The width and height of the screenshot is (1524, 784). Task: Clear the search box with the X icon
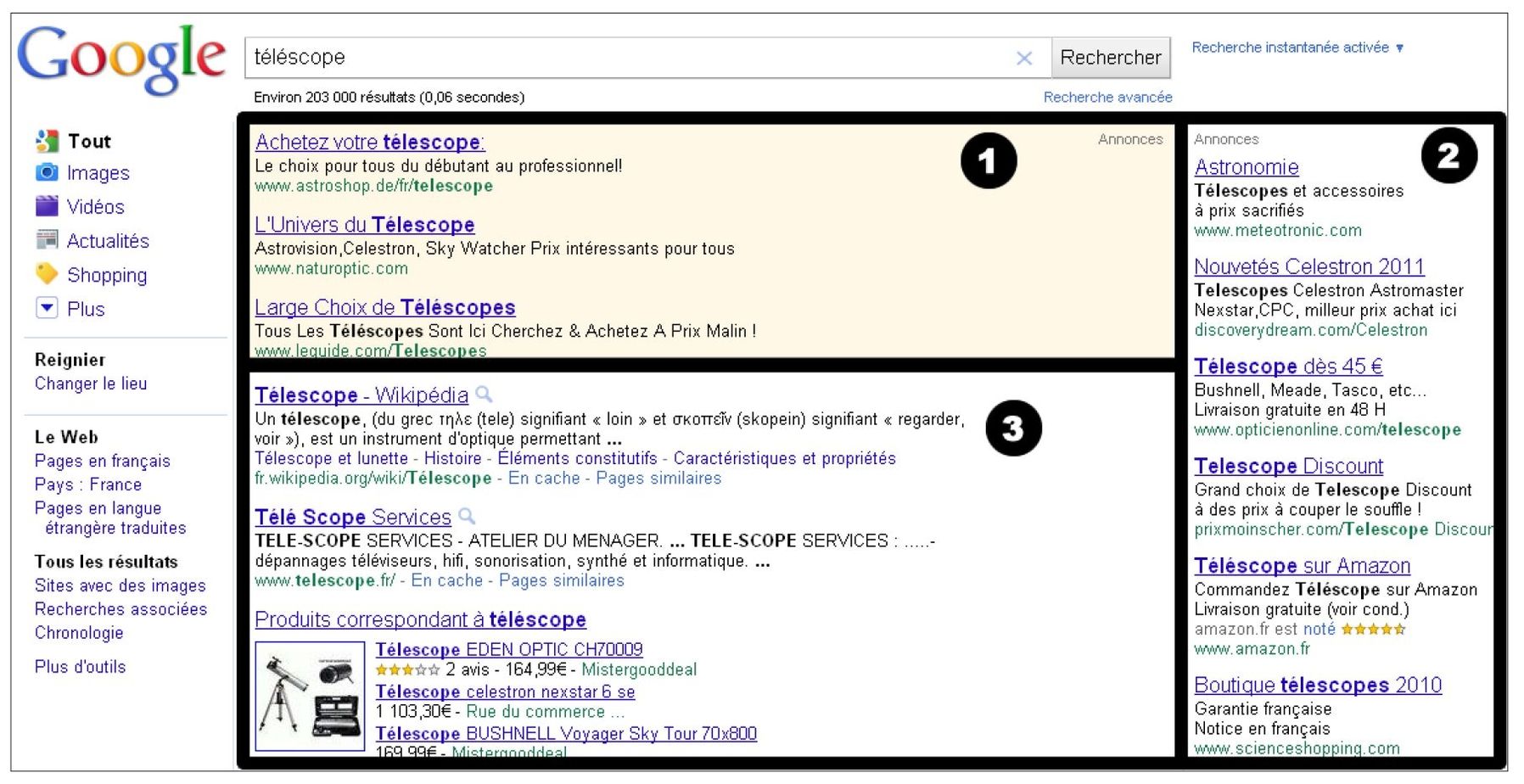click(1024, 58)
